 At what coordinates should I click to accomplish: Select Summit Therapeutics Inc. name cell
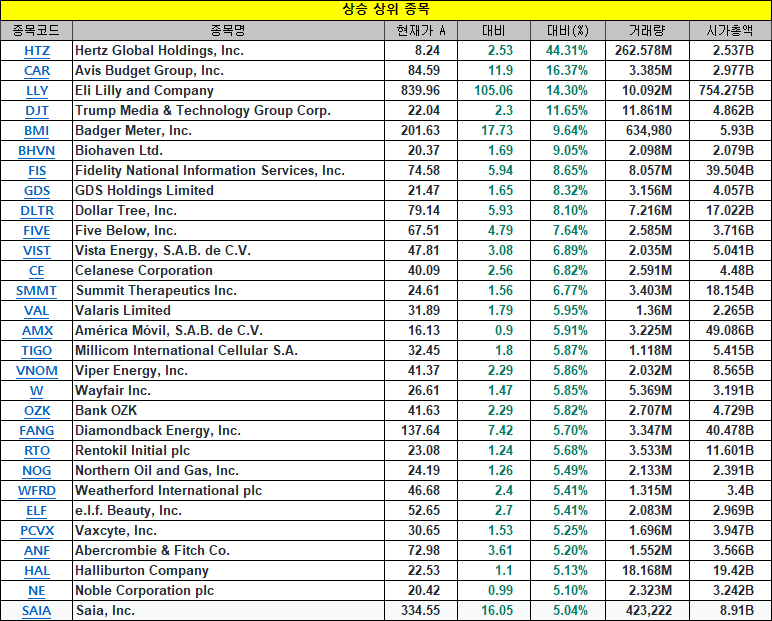tap(228, 291)
